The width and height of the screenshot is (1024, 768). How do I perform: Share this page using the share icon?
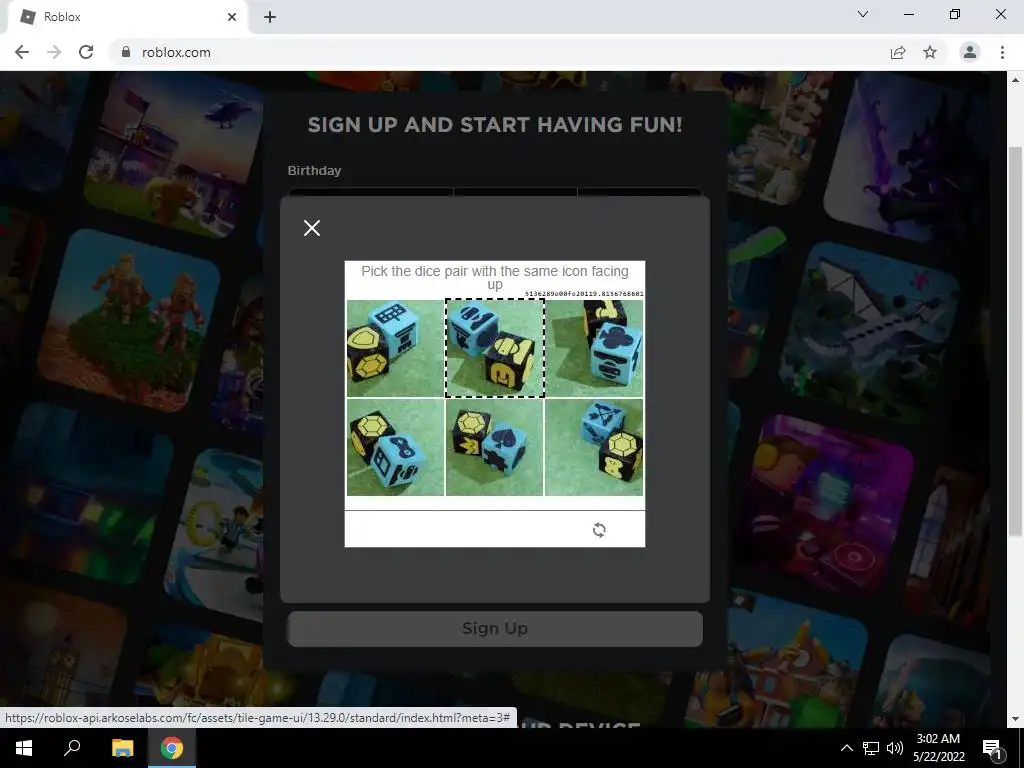pyautogui.click(x=898, y=52)
